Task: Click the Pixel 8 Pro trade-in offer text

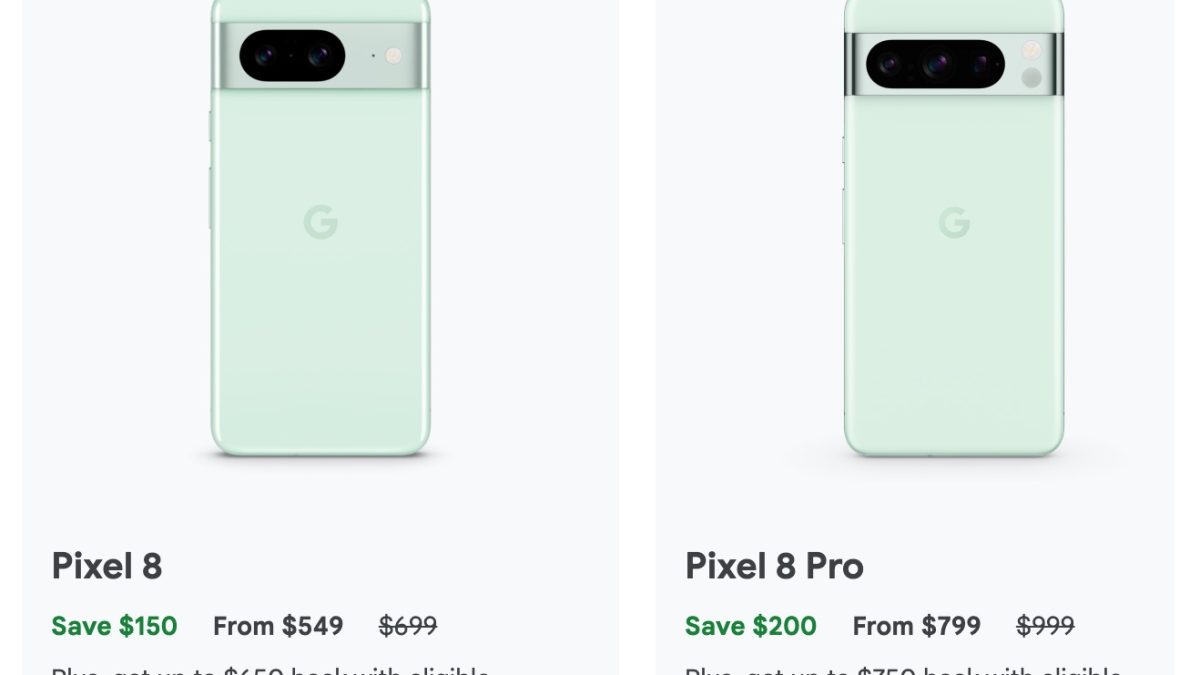Action: coord(903,669)
